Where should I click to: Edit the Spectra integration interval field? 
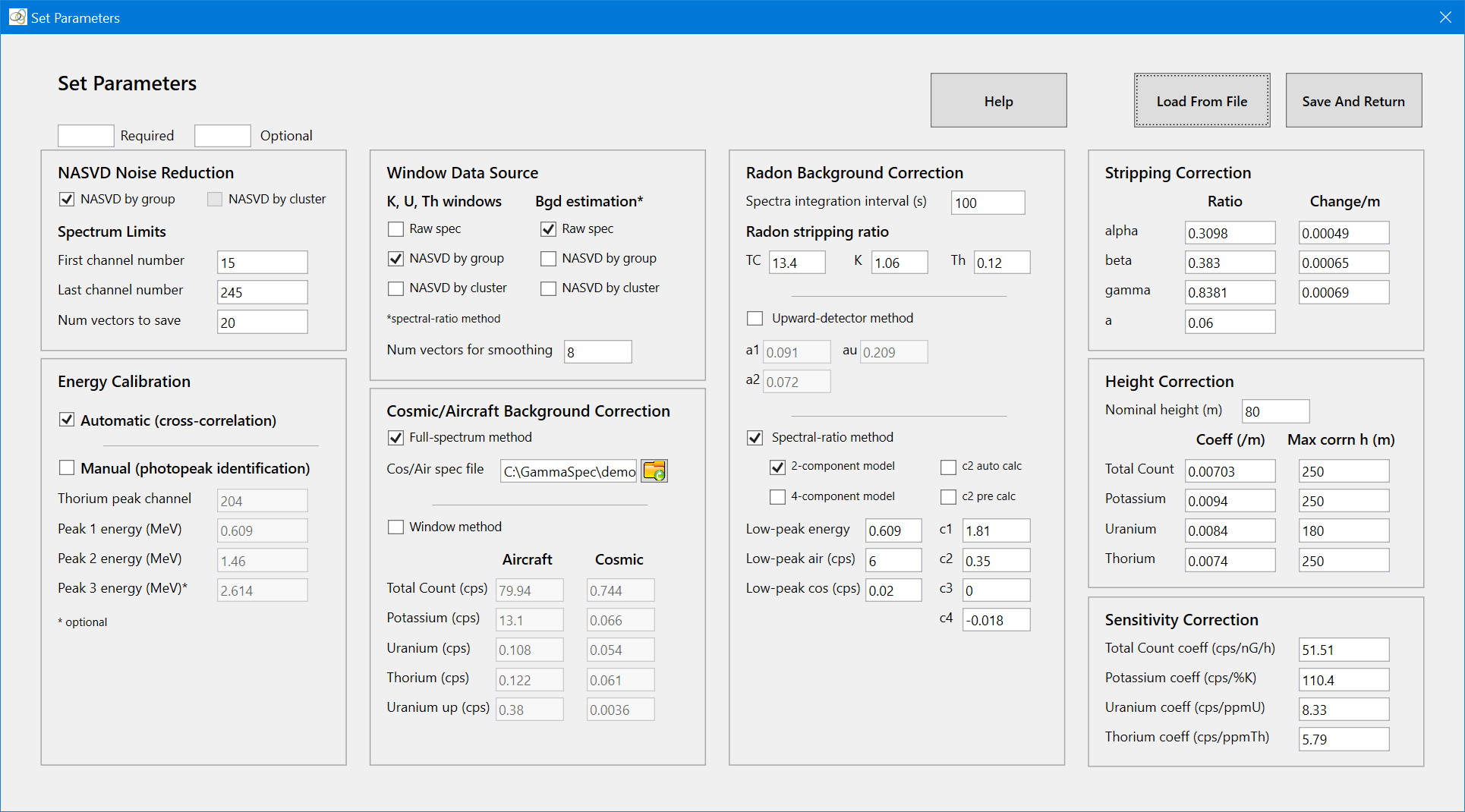pyautogui.click(x=987, y=203)
